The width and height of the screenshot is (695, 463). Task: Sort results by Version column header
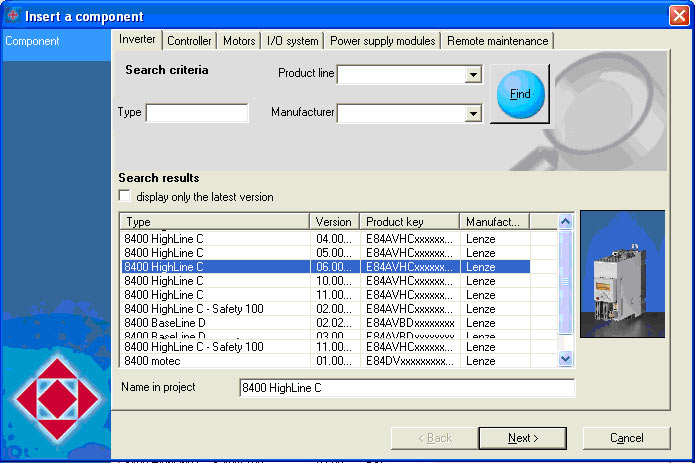[x=334, y=222]
